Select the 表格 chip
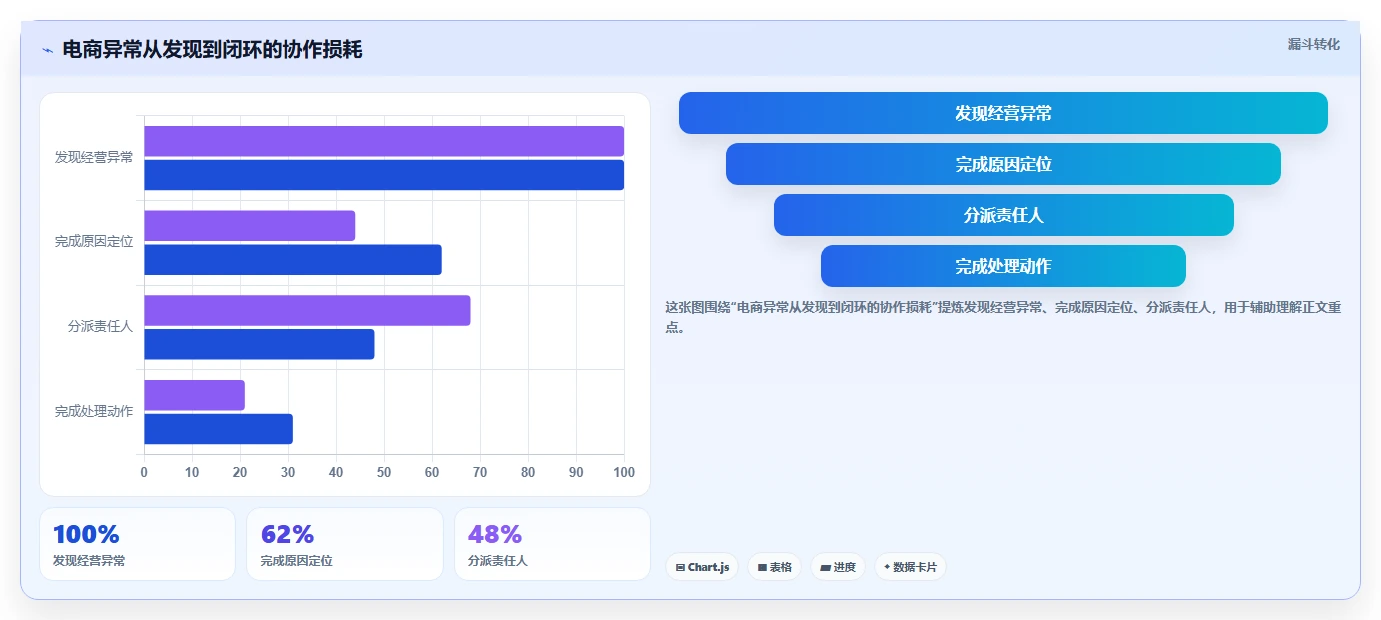 (x=774, y=567)
